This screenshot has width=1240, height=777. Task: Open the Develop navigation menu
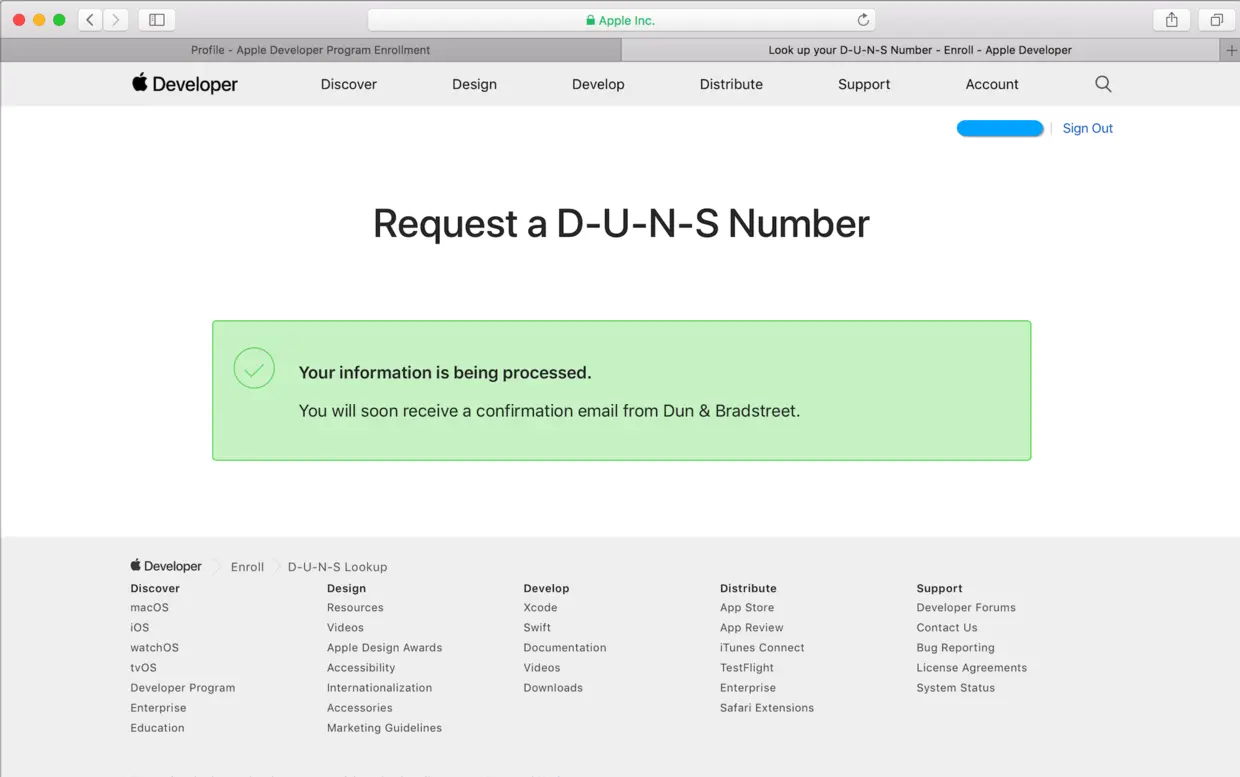click(598, 84)
